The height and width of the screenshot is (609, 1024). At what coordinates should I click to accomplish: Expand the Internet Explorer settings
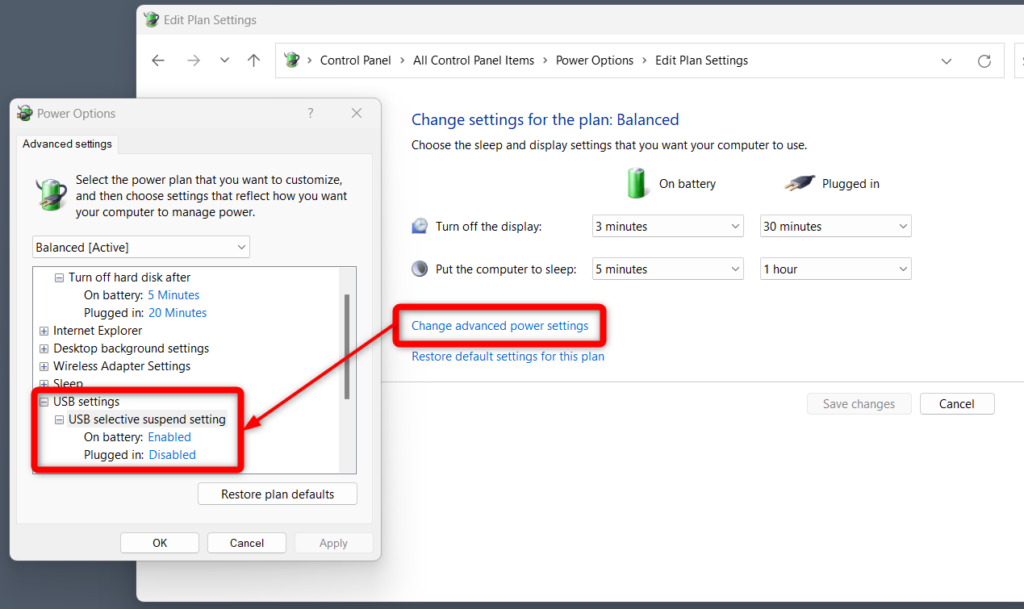[44, 330]
